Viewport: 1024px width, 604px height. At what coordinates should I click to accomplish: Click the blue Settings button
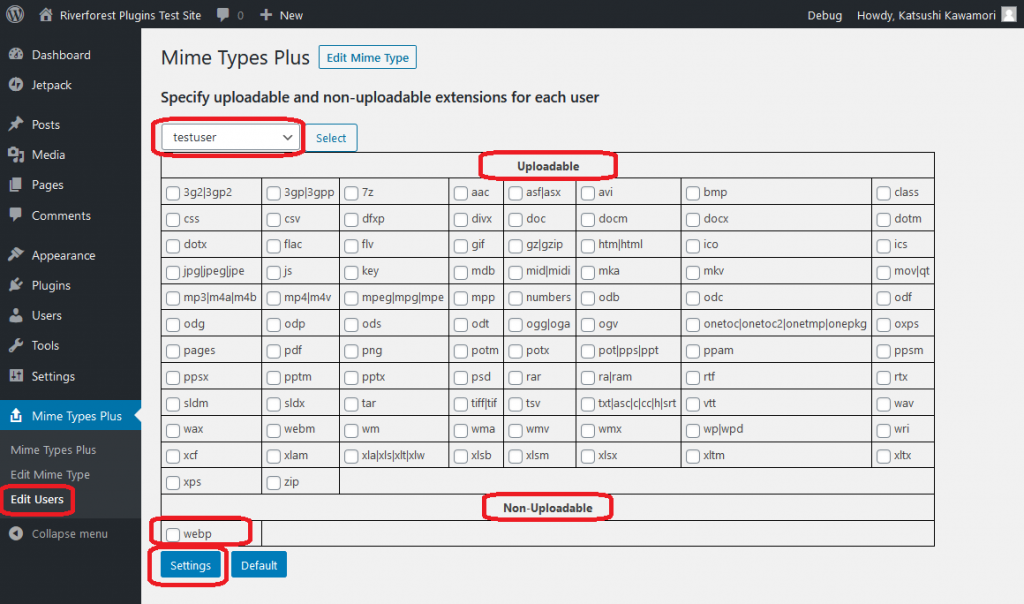tap(190, 565)
